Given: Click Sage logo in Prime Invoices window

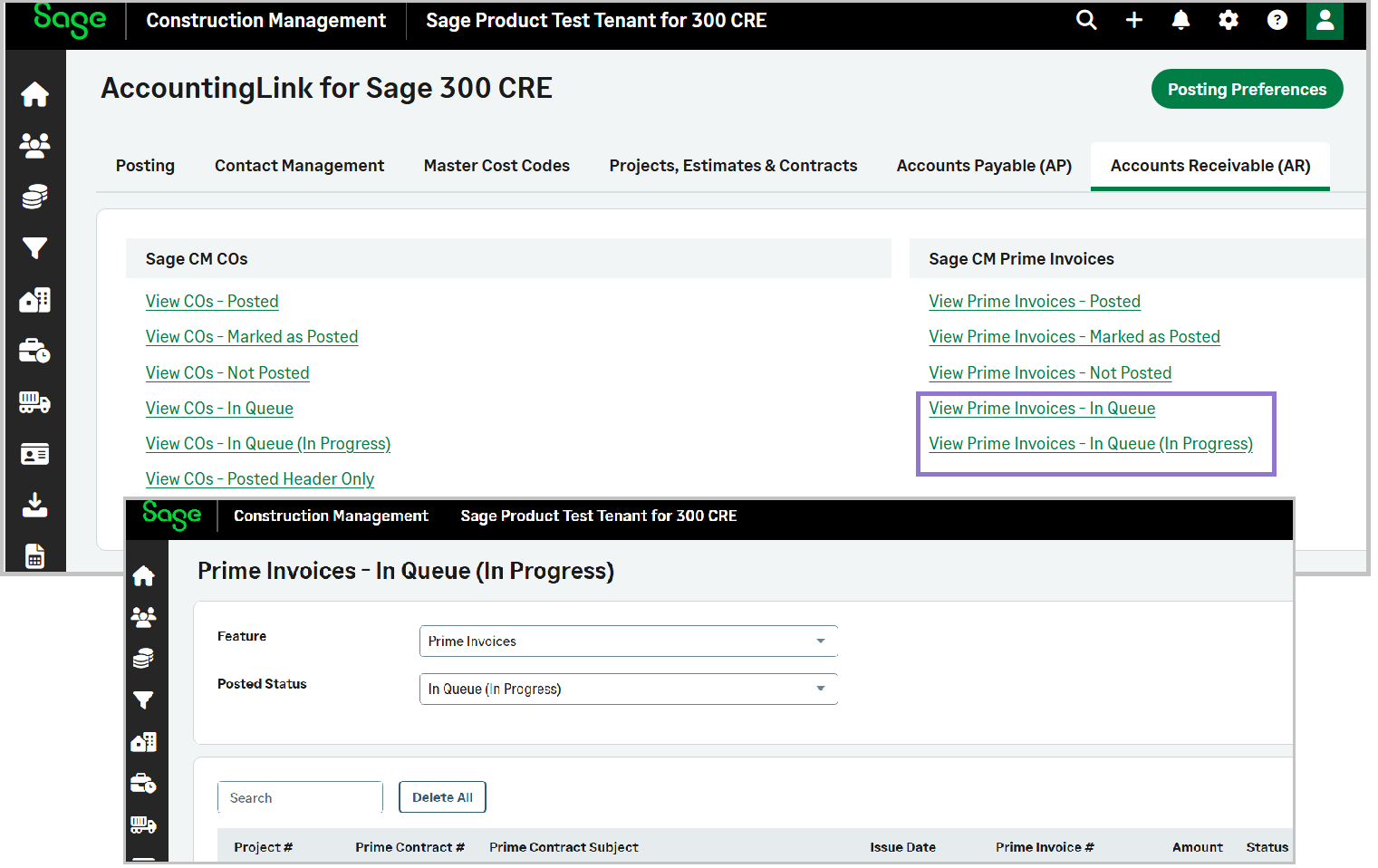Looking at the screenshot, I should (172, 516).
